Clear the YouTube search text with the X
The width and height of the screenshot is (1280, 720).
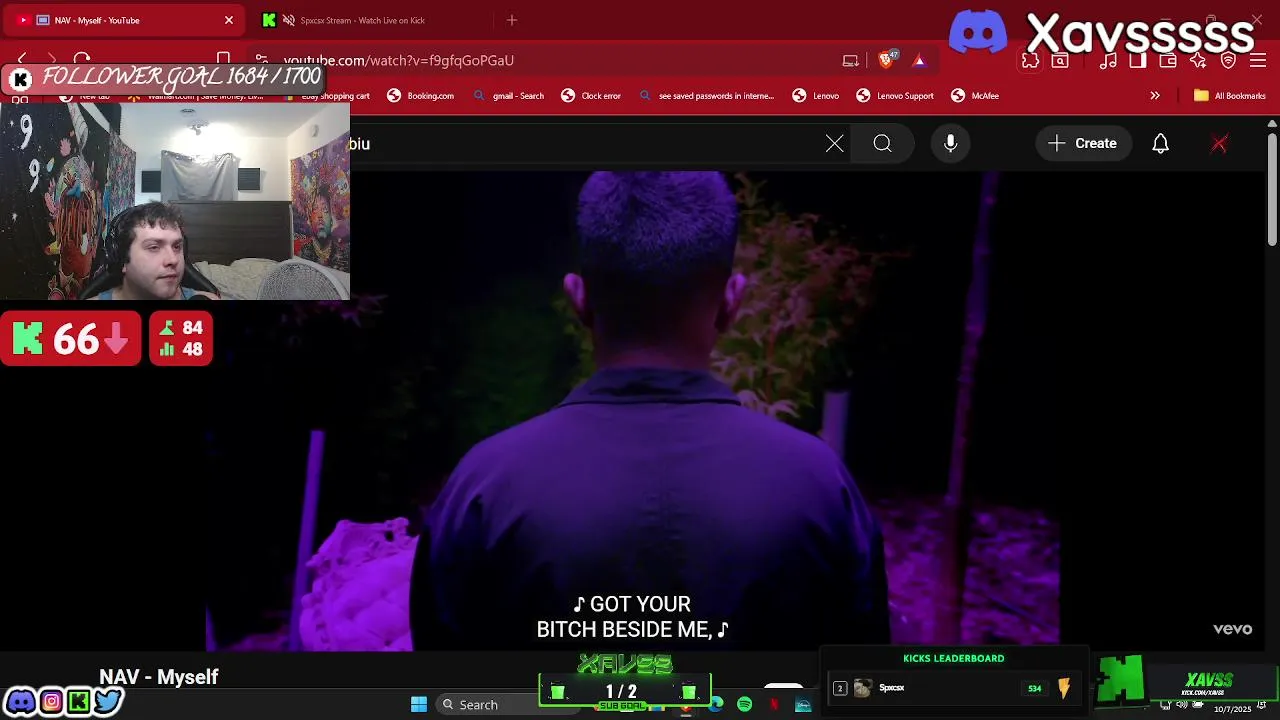835,144
